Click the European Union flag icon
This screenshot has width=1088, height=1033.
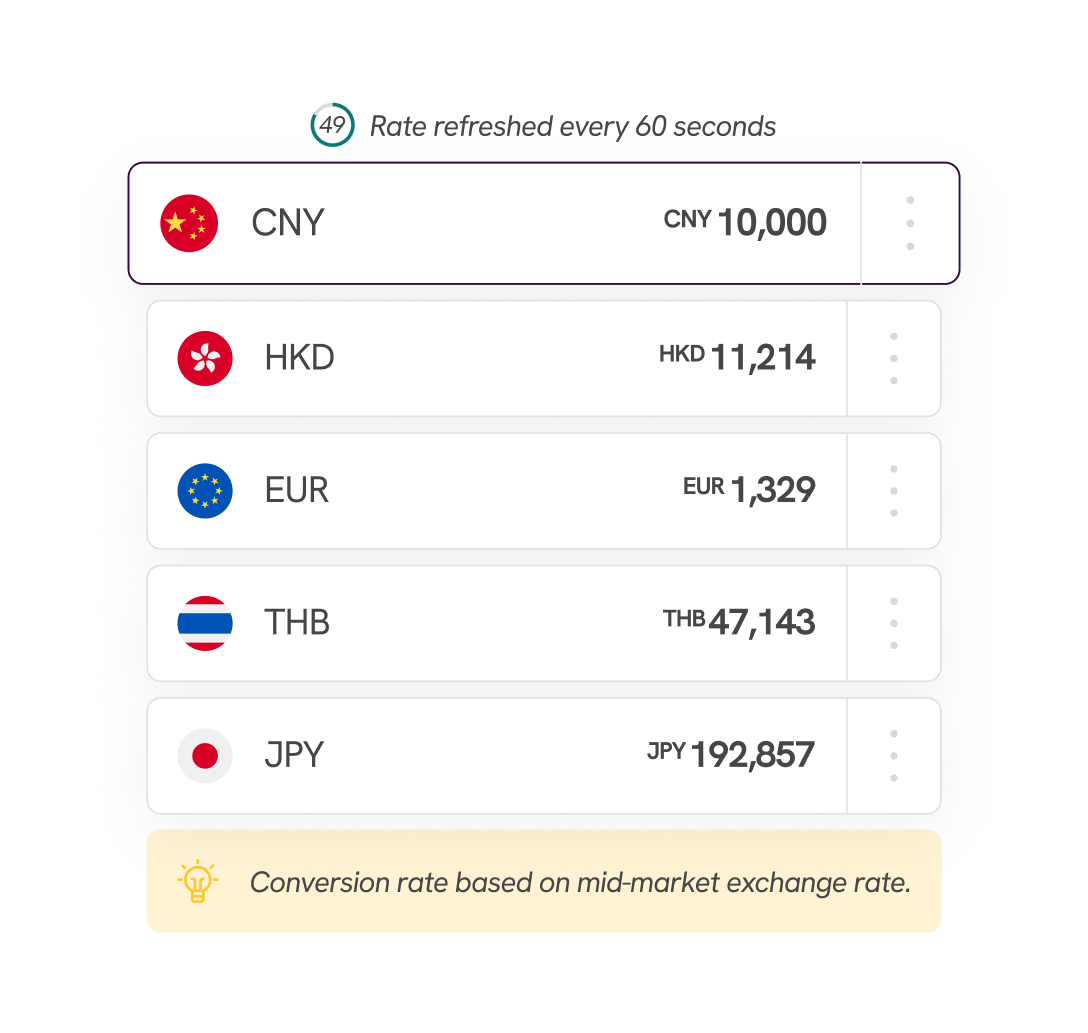(205, 491)
